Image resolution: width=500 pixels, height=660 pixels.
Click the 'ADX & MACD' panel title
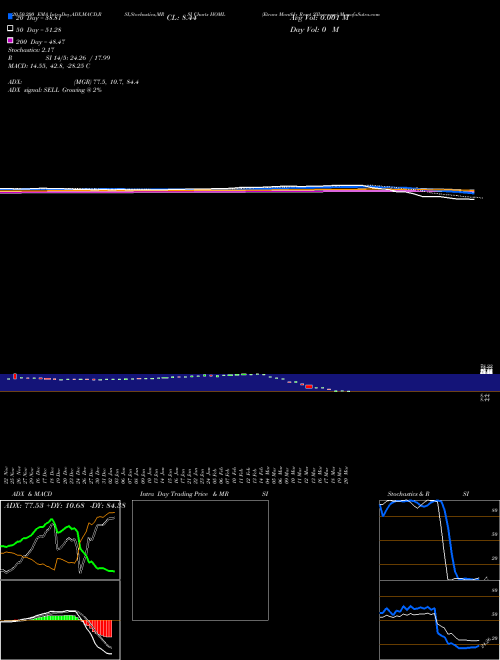(x=32, y=494)
